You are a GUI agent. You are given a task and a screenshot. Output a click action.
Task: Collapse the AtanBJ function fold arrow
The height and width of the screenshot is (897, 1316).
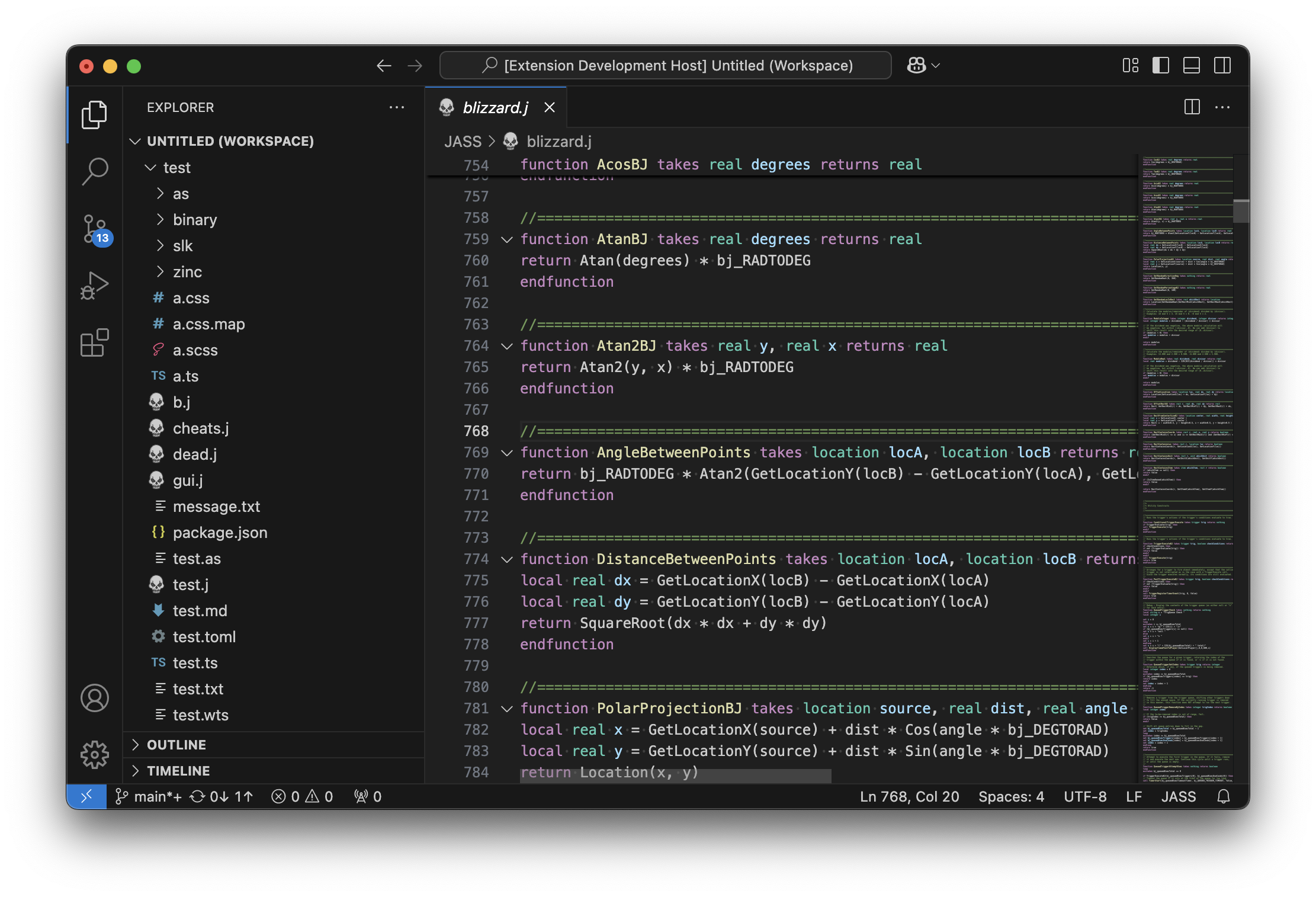pyautogui.click(x=506, y=239)
